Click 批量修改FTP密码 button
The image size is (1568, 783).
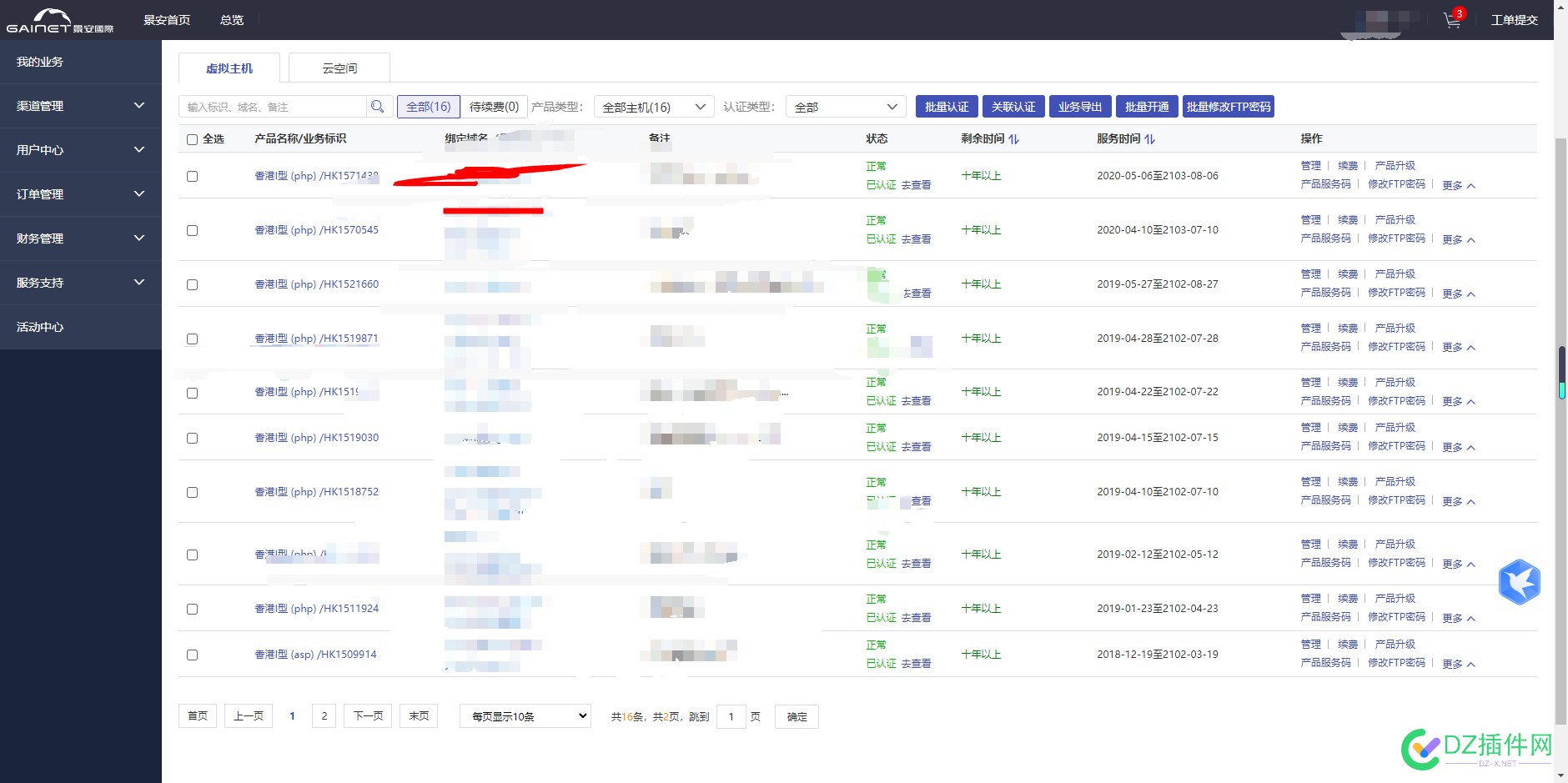point(1229,107)
